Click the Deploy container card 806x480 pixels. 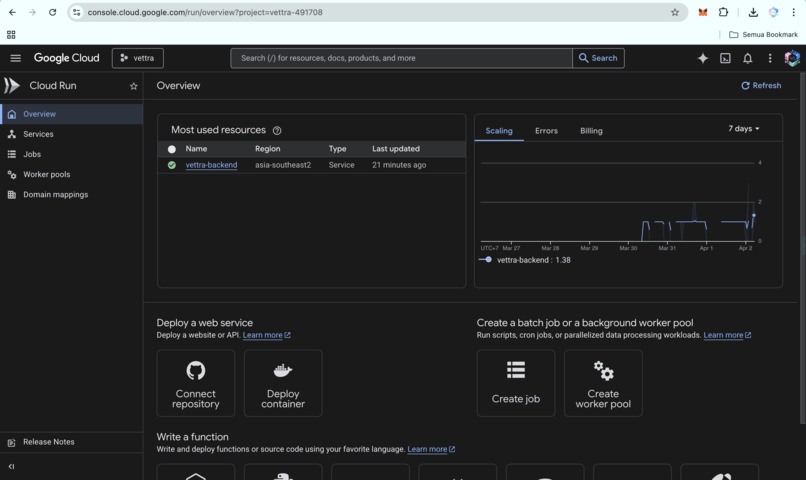pyautogui.click(x=283, y=383)
